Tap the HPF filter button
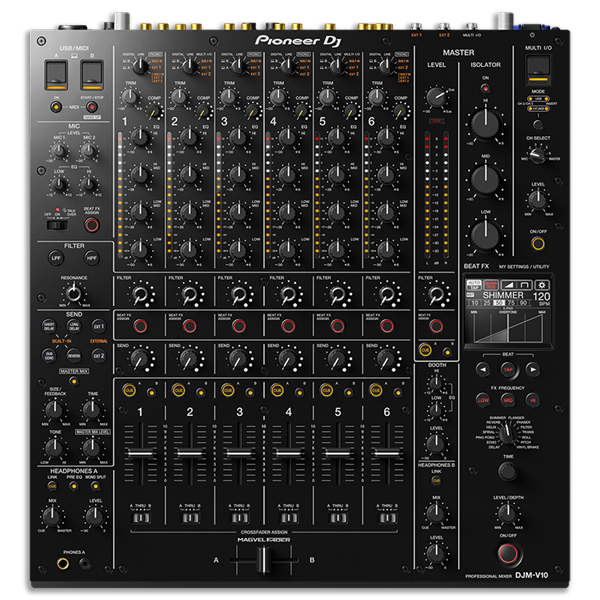 pos(91,258)
